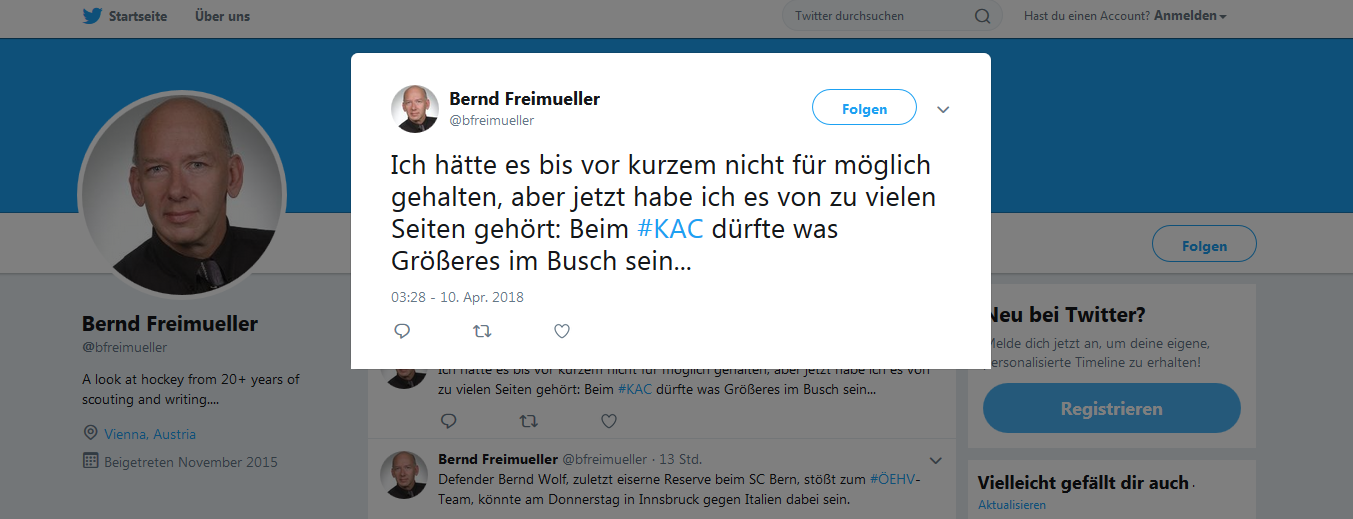Screen dimensions: 1353x519
Task: Open the #KAC hashtag in the popup
Action: point(670,229)
